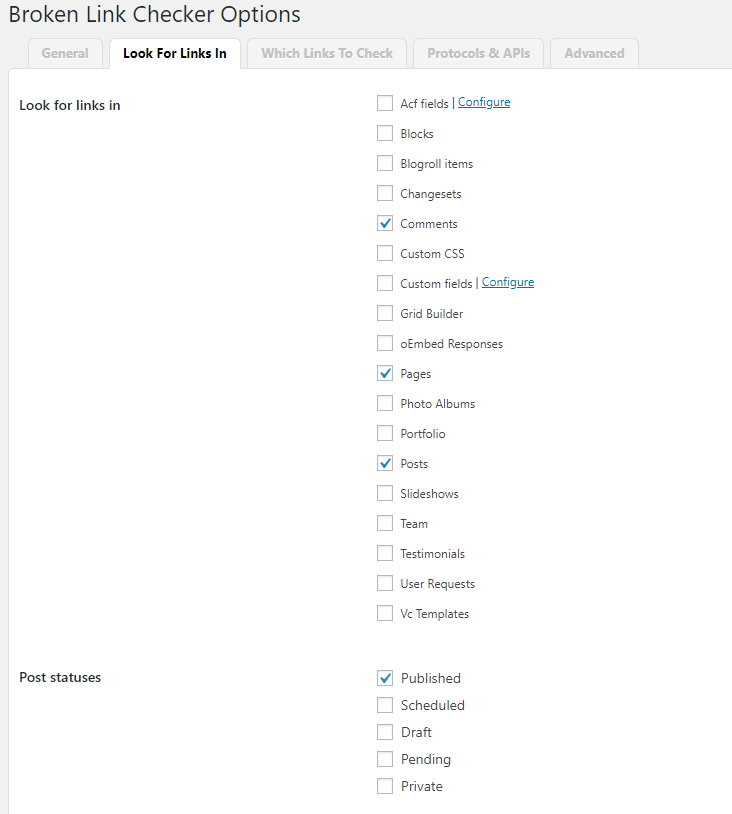Uncheck the Posts checkbox
Screen dimensions: 732x814
point(385,463)
